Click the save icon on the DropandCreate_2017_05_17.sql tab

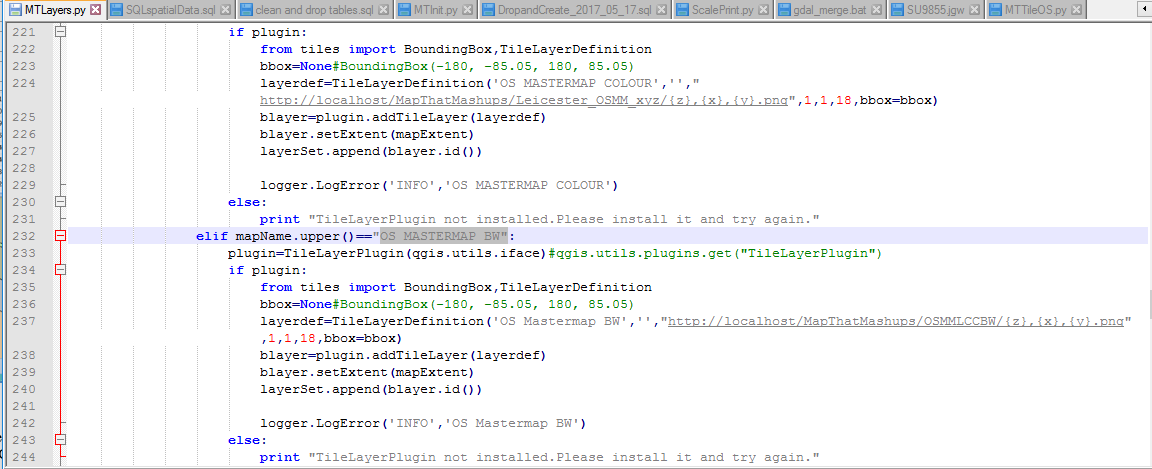coord(488,10)
